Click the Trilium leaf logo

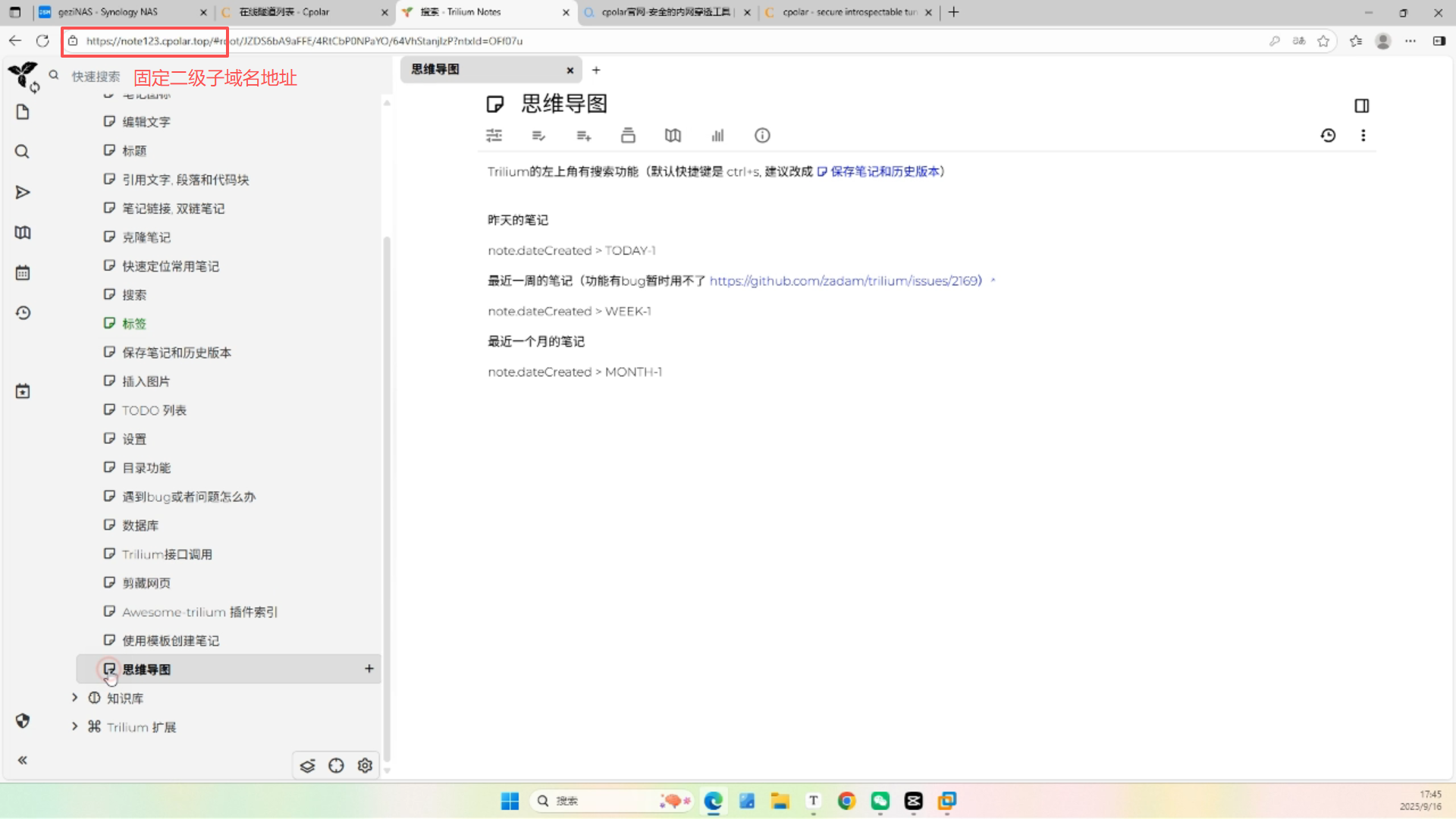(x=23, y=76)
